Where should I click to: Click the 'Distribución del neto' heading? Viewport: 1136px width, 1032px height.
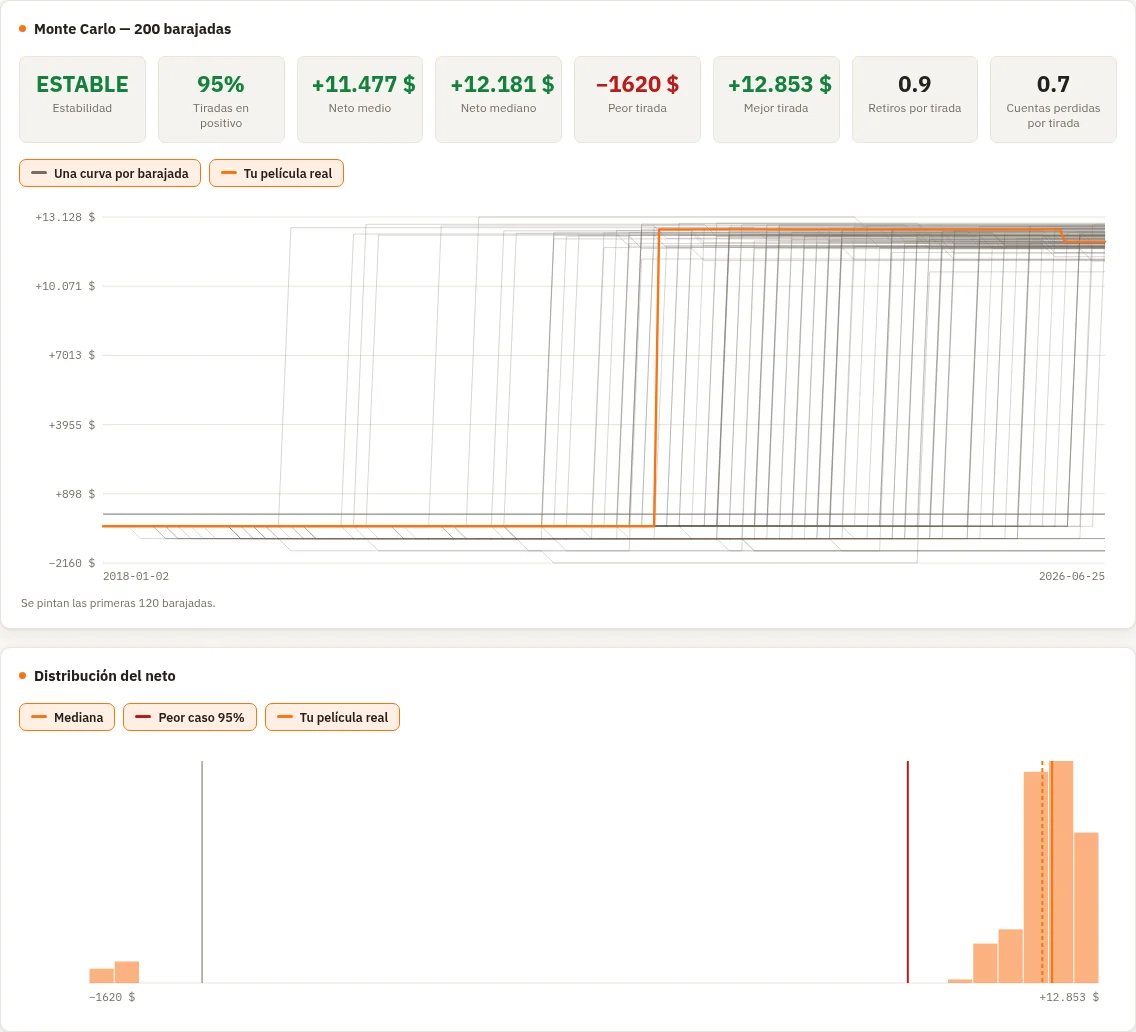tap(105, 676)
